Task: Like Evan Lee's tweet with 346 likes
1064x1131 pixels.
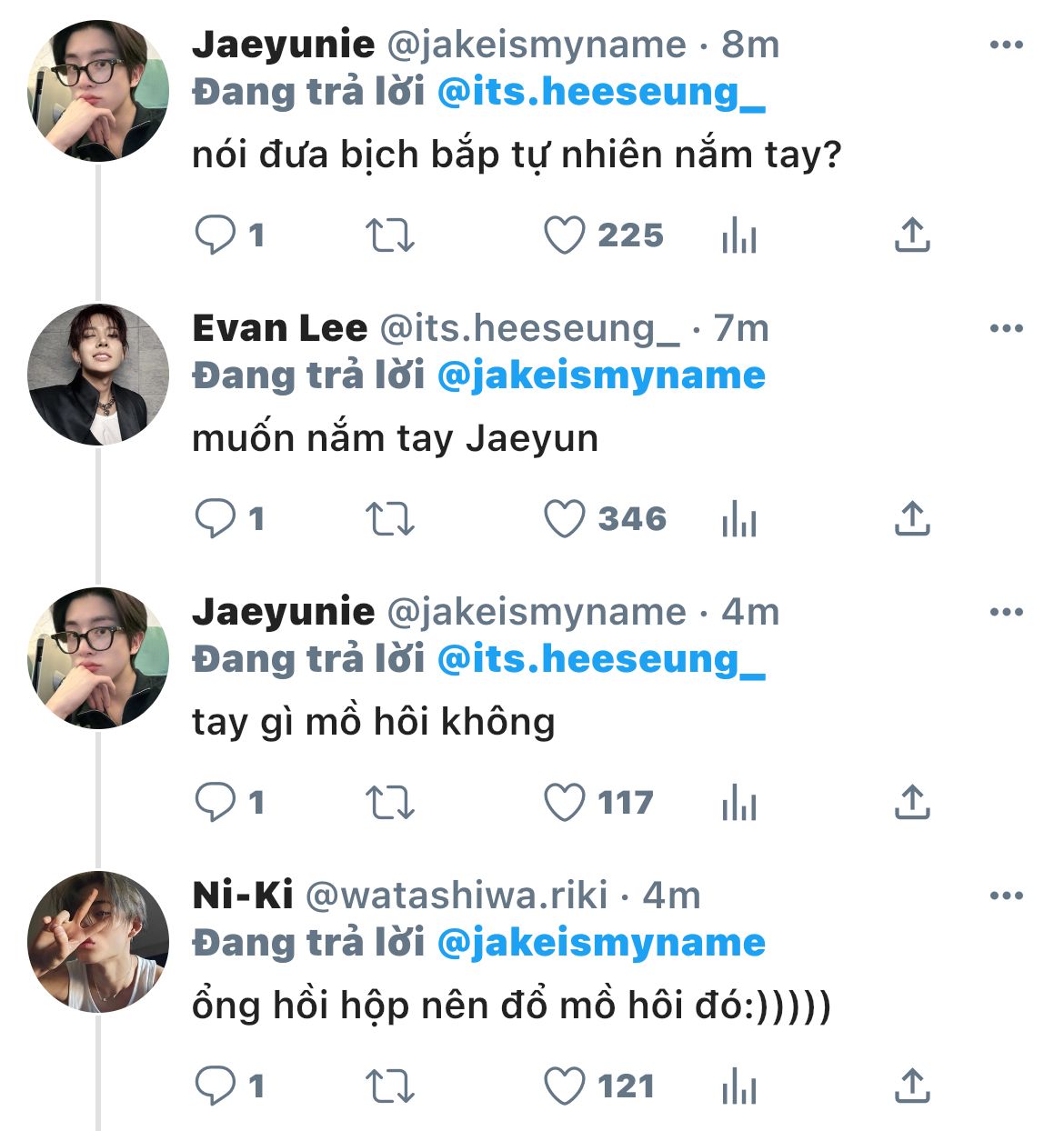Action: (x=564, y=519)
